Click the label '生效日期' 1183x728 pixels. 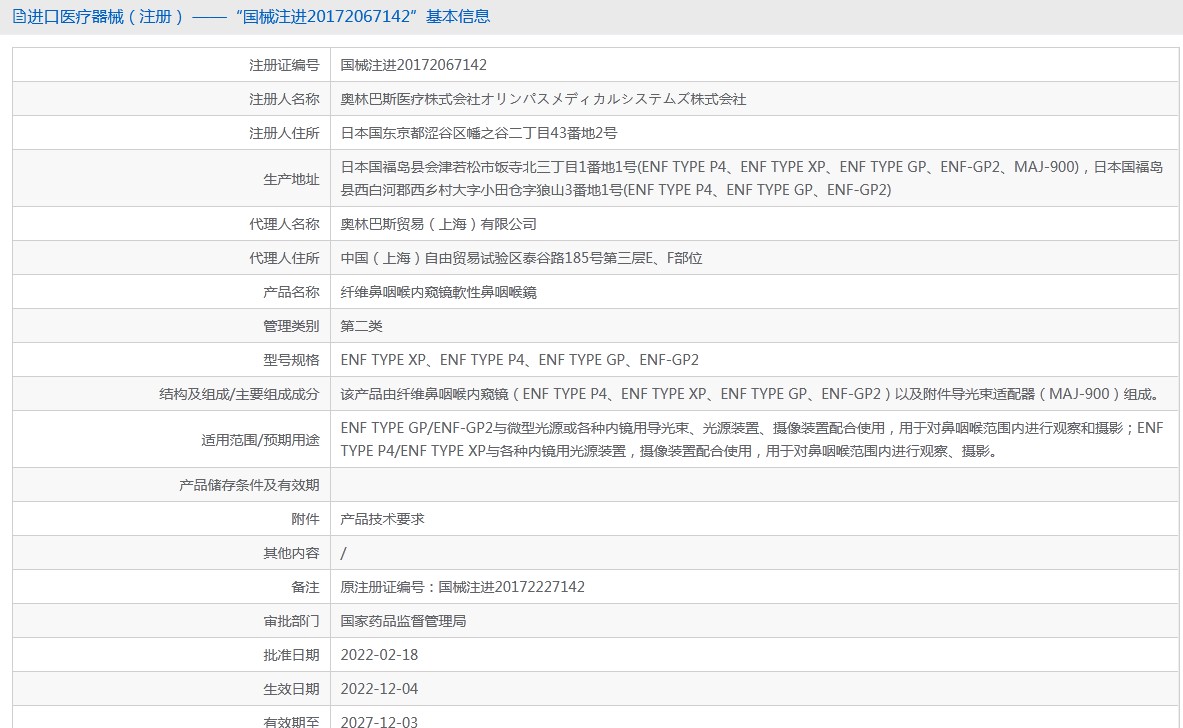pos(291,689)
